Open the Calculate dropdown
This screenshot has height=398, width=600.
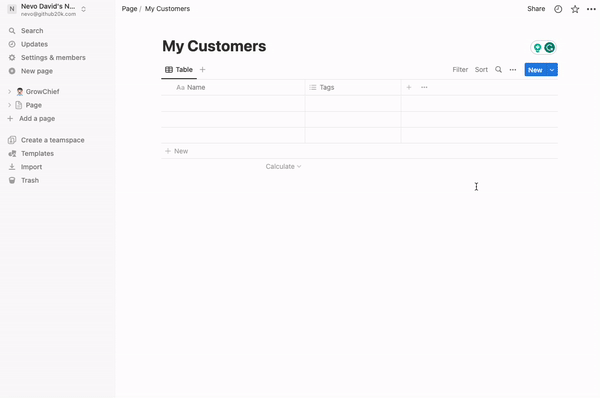point(284,166)
